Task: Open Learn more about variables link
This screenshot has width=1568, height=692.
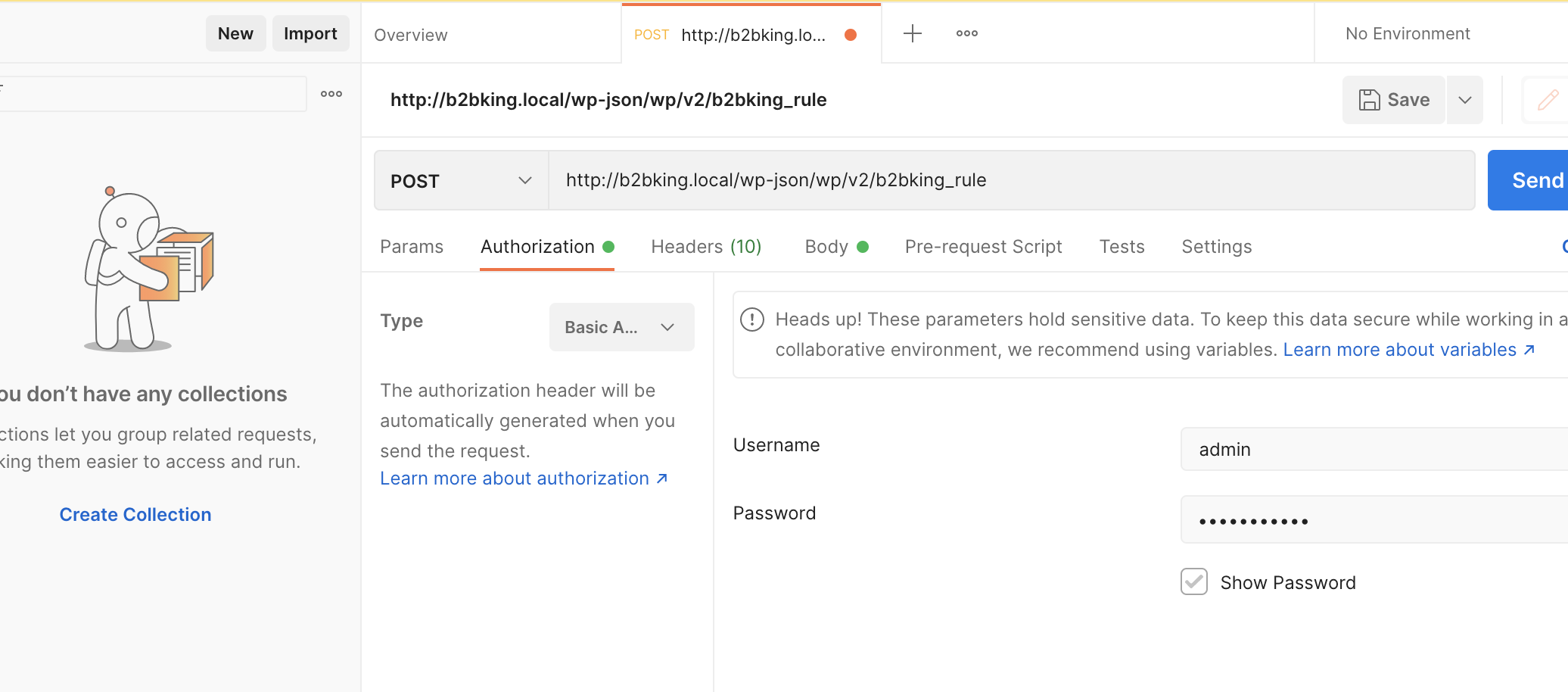Action: (x=1409, y=350)
